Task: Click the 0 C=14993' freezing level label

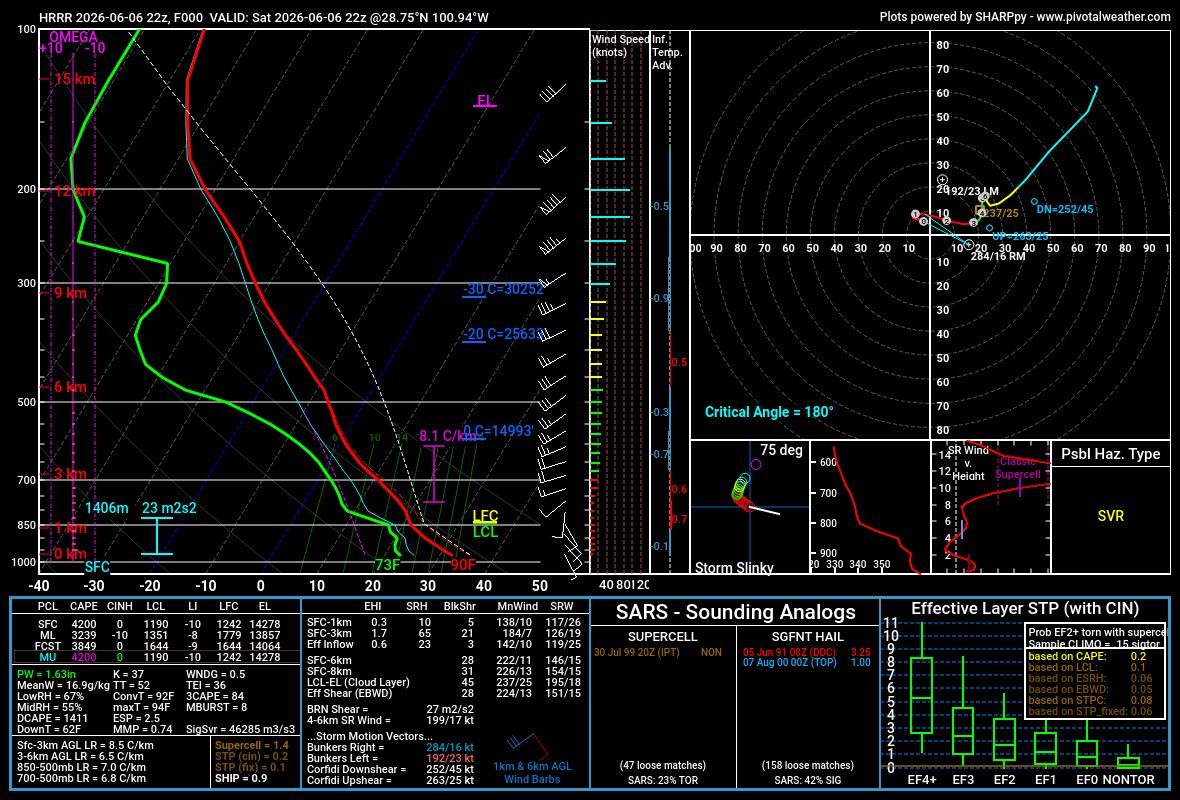Action: [497, 430]
